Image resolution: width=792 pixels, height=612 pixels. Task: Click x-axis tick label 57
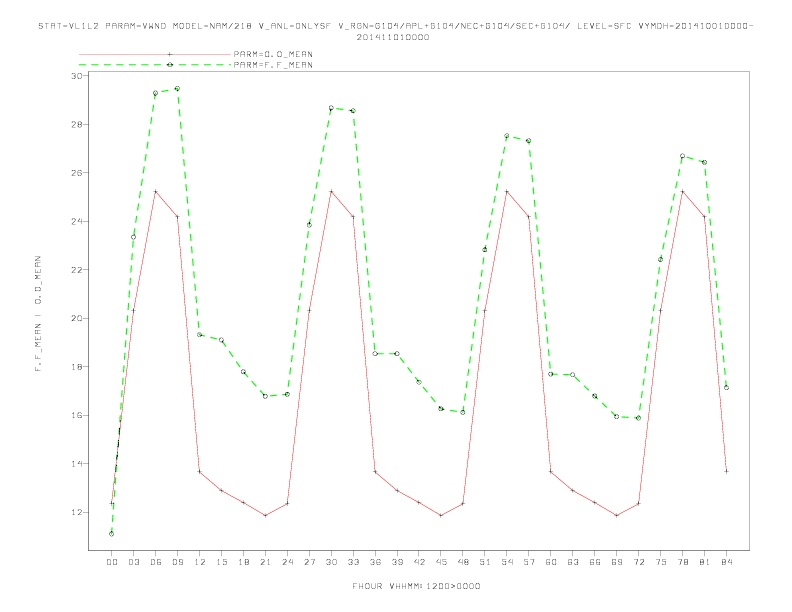529,562
